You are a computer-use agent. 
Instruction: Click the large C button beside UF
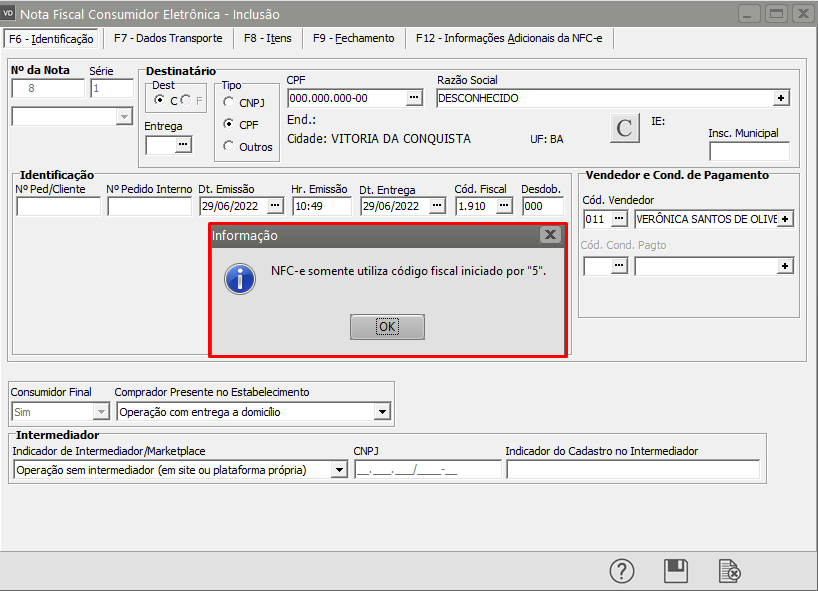[x=625, y=128]
